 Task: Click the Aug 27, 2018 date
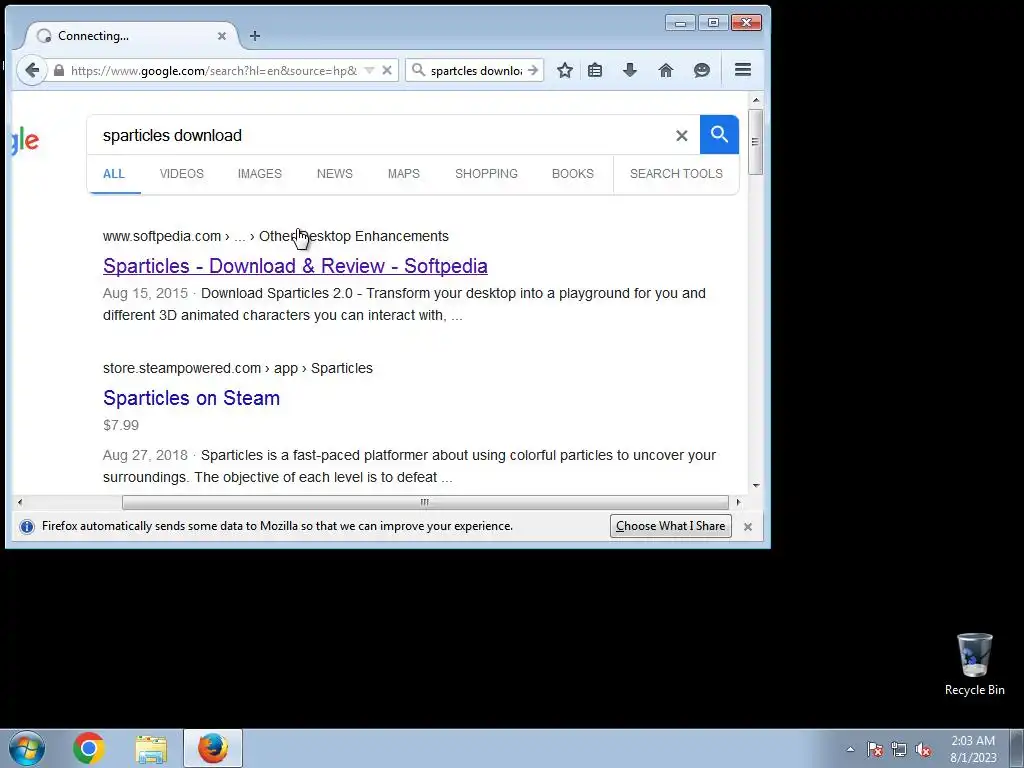point(145,455)
